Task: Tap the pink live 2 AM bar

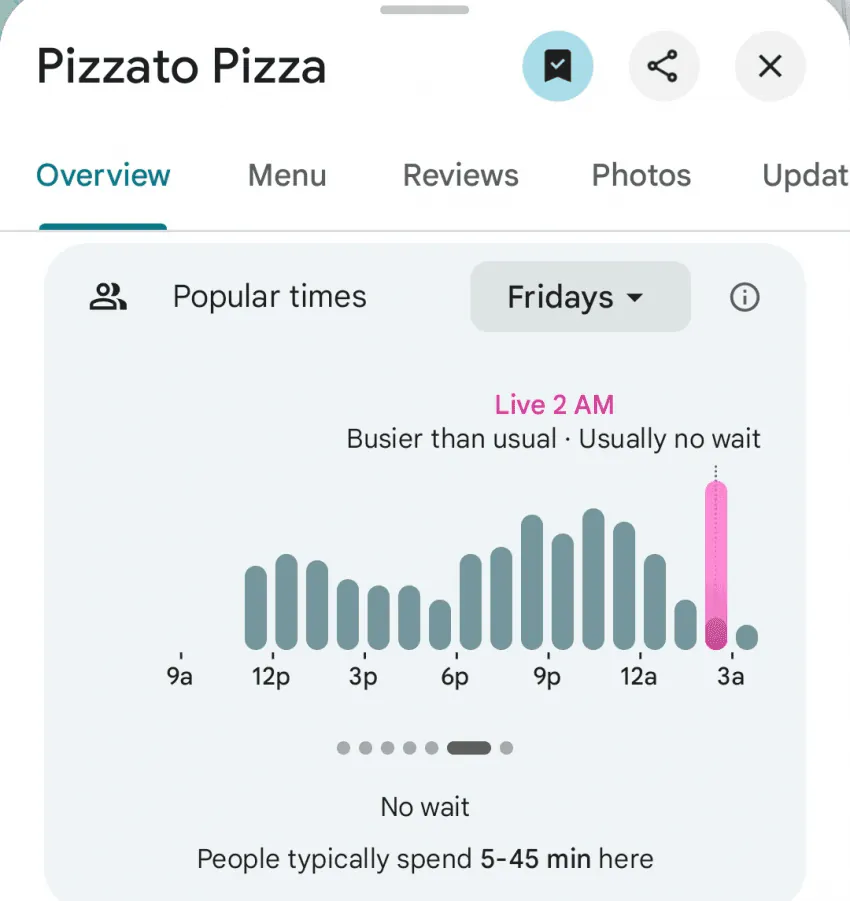Action: click(716, 565)
